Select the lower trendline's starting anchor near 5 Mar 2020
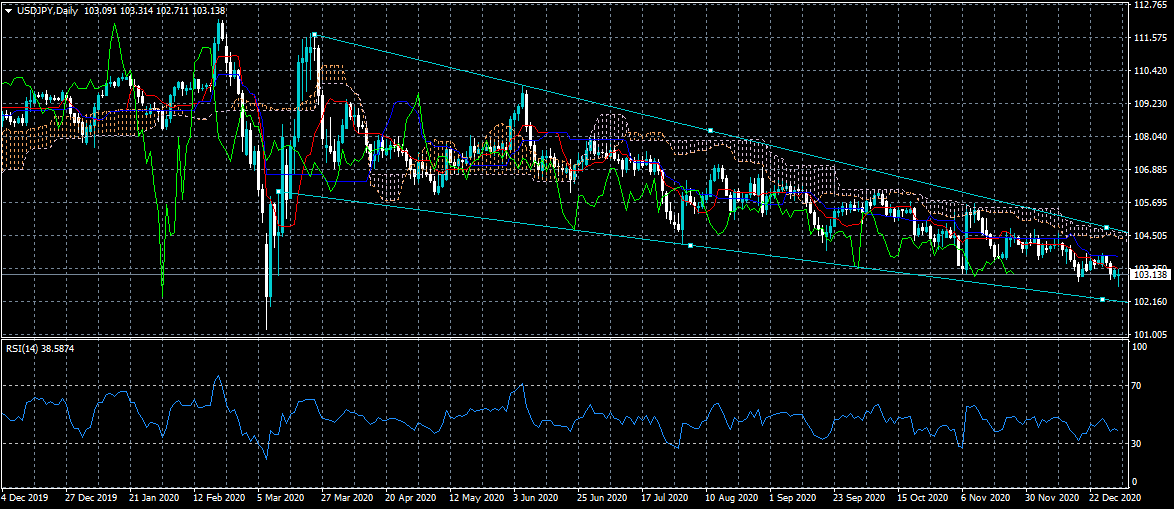Screen dimensions: 1174x509 pyautogui.click(x=278, y=192)
